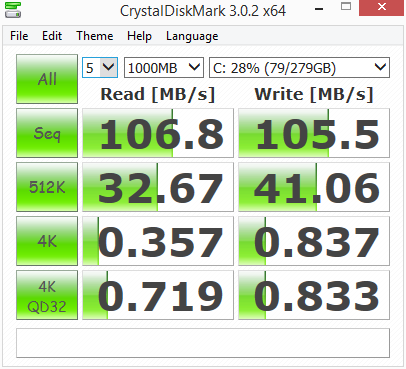This screenshot has height=369, width=406.
Task: Click the Write [MB/s] column header
Action: point(314,94)
